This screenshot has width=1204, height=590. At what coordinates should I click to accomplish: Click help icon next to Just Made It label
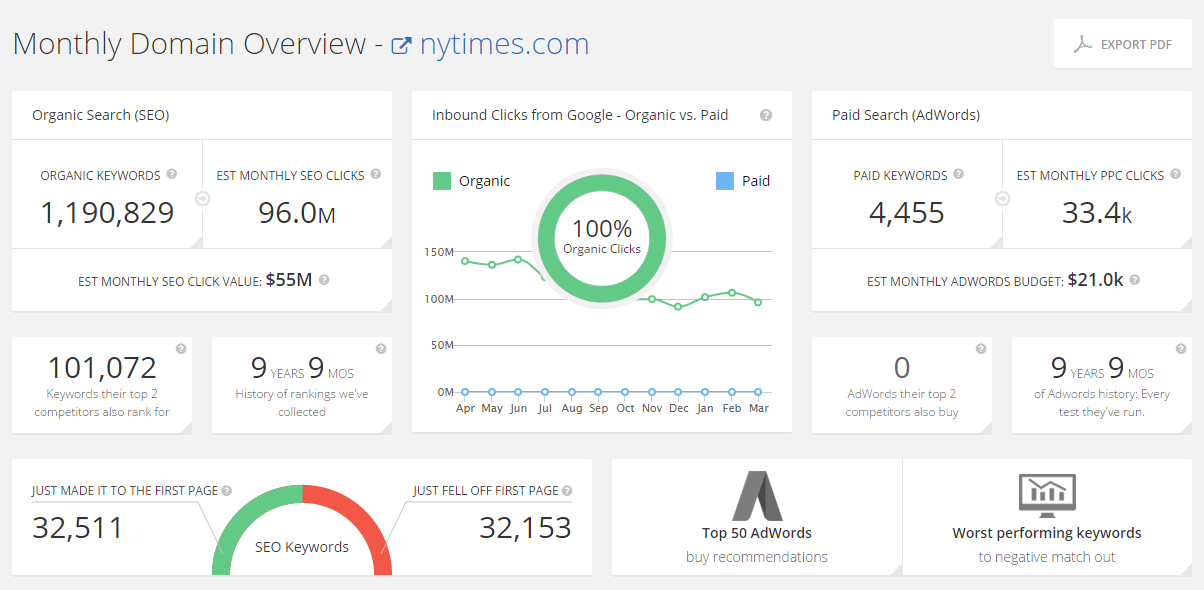point(227,491)
